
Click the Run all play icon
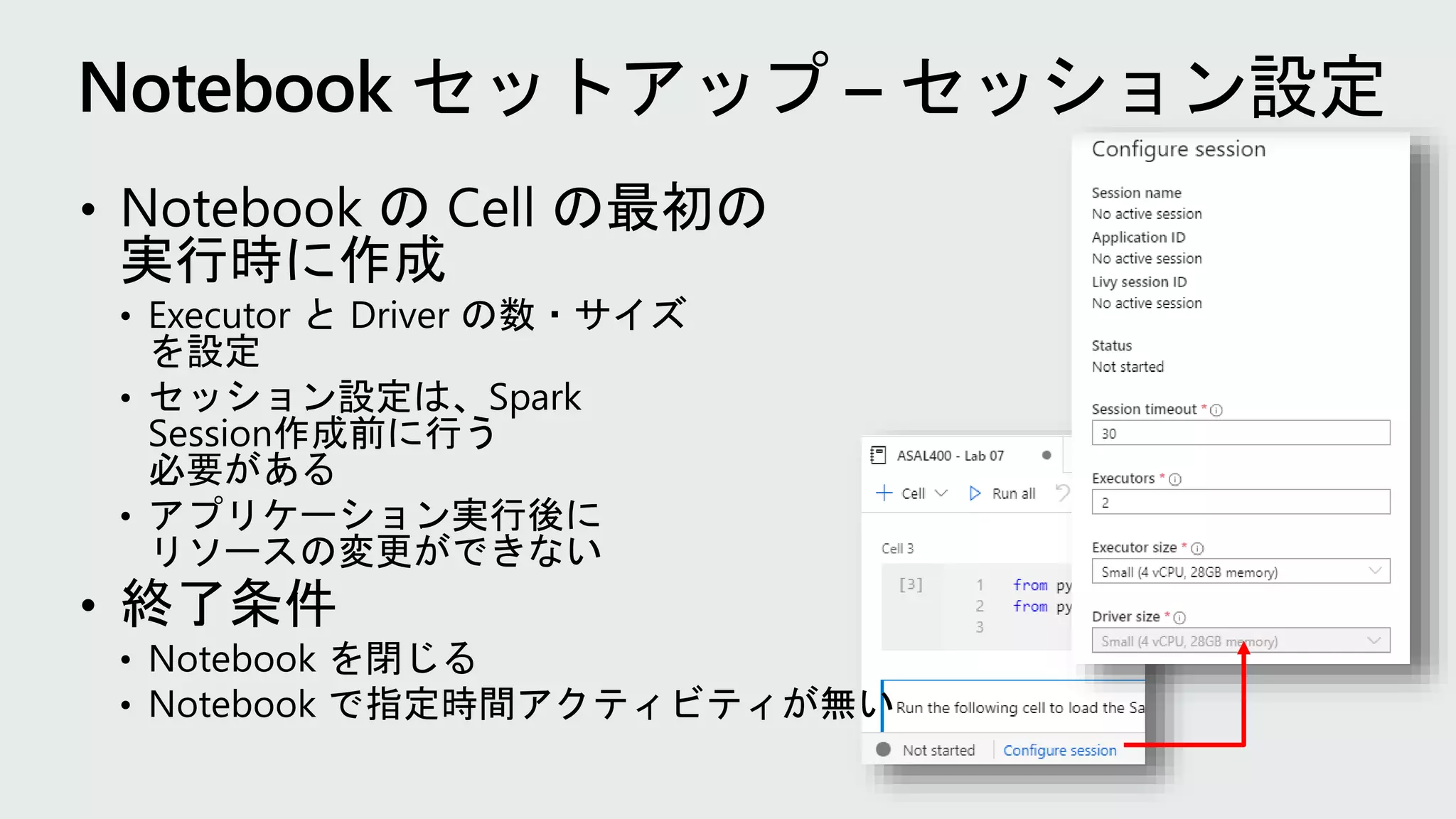[975, 493]
